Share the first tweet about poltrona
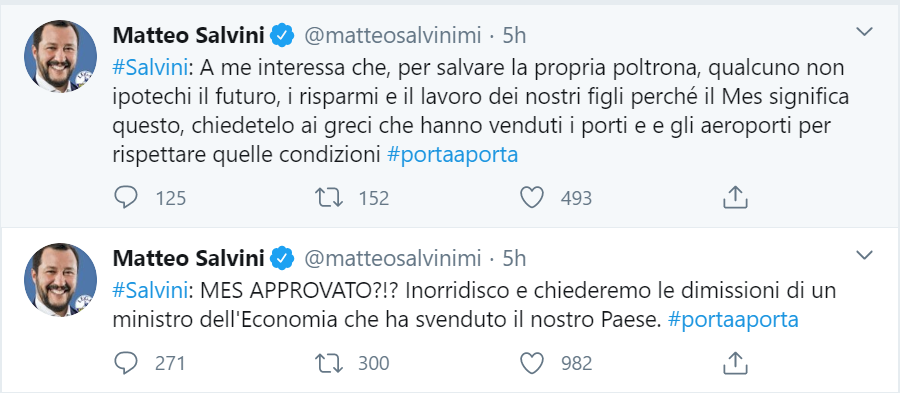The image size is (904, 393). click(735, 198)
